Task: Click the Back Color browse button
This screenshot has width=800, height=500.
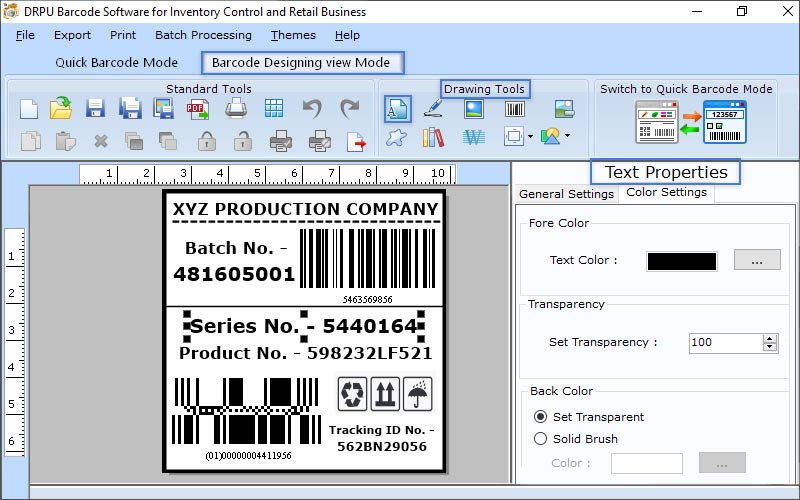Action: click(x=722, y=463)
